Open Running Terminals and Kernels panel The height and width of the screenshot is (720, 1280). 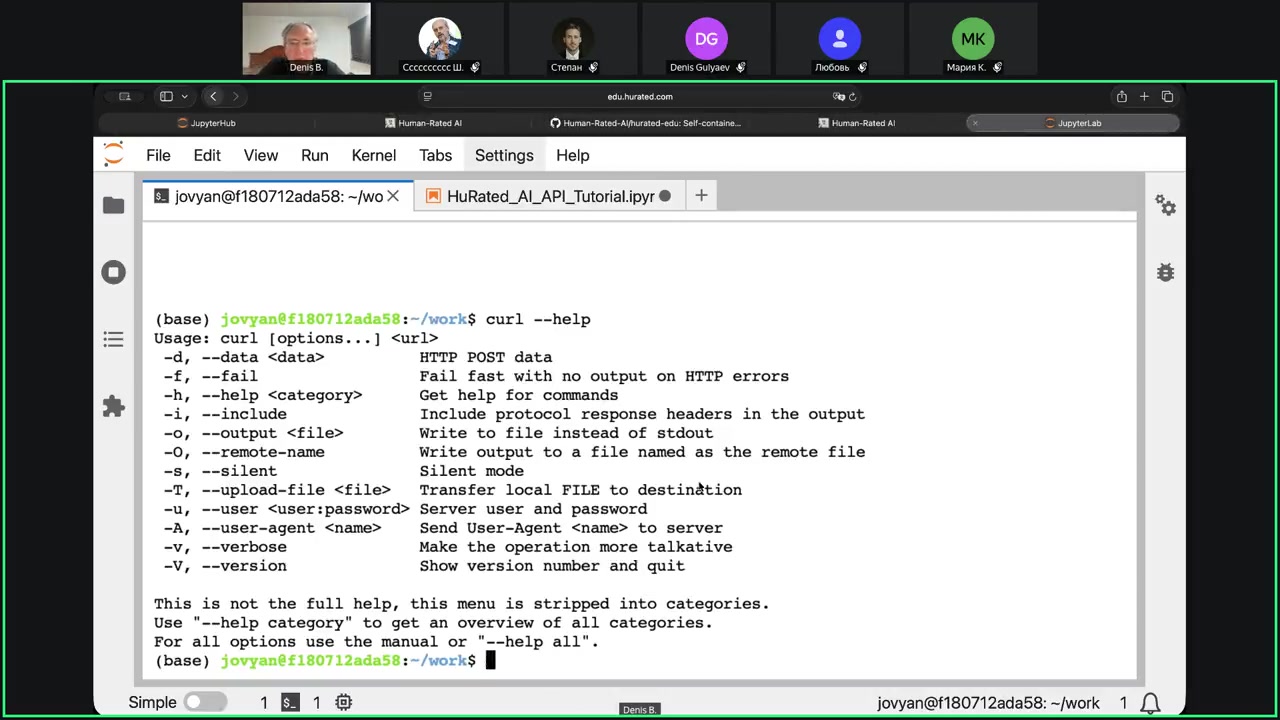click(x=113, y=272)
